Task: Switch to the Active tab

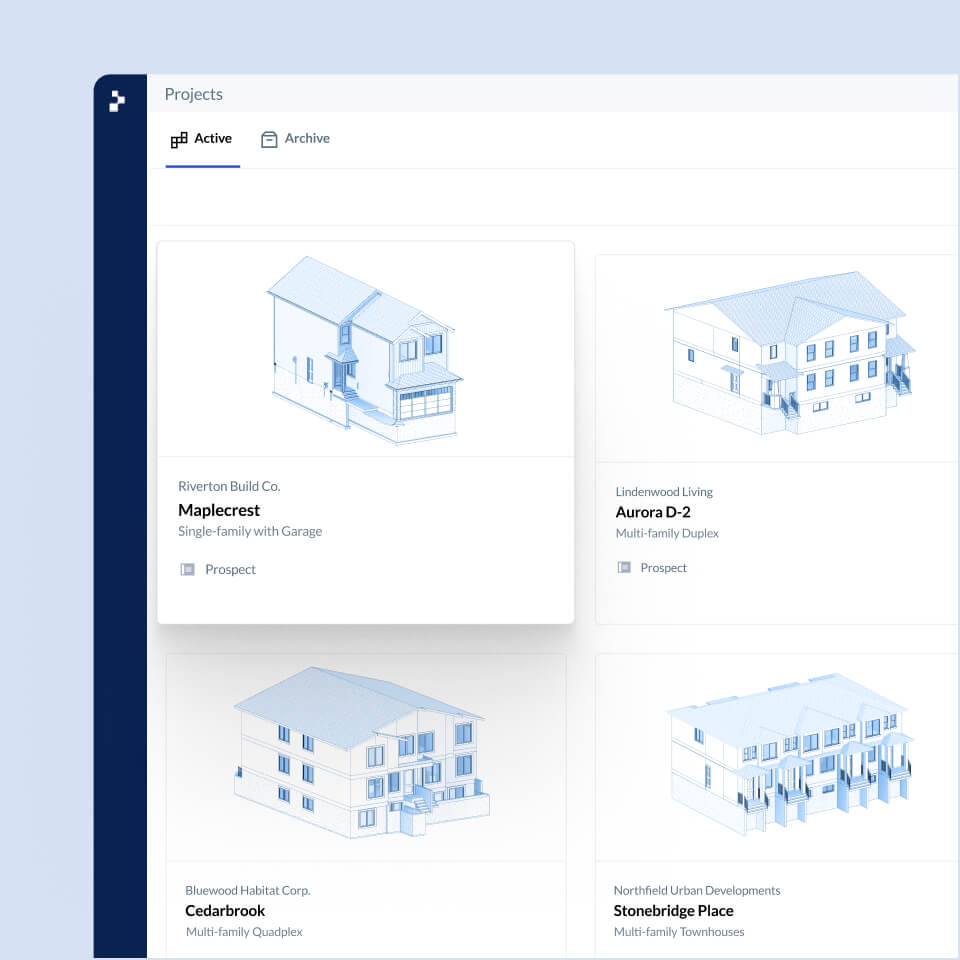Action: tap(202, 140)
